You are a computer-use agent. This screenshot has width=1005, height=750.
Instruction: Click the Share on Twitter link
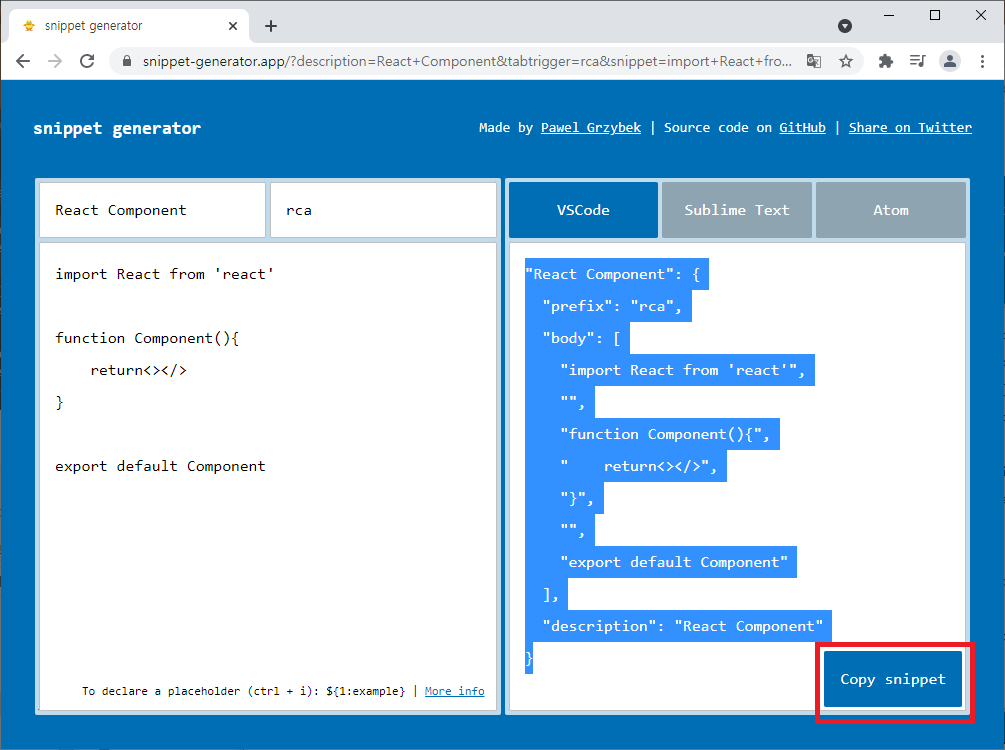(x=910, y=128)
